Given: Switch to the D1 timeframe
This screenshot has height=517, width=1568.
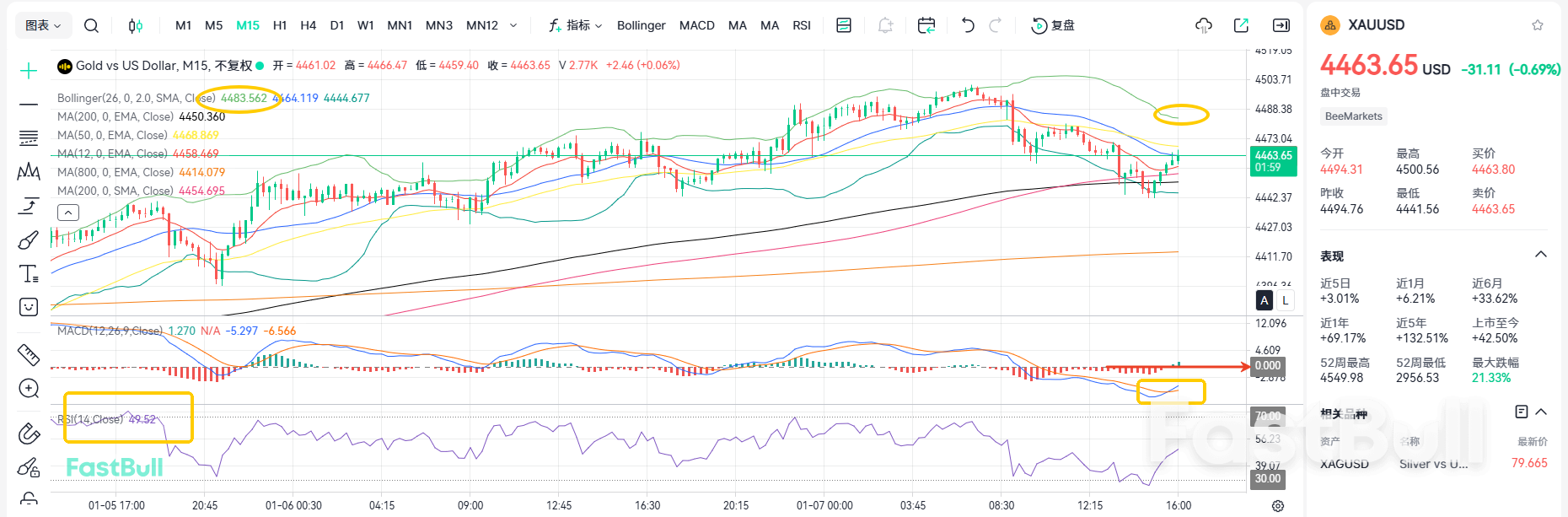Looking at the screenshot, I should coord(337,25).
